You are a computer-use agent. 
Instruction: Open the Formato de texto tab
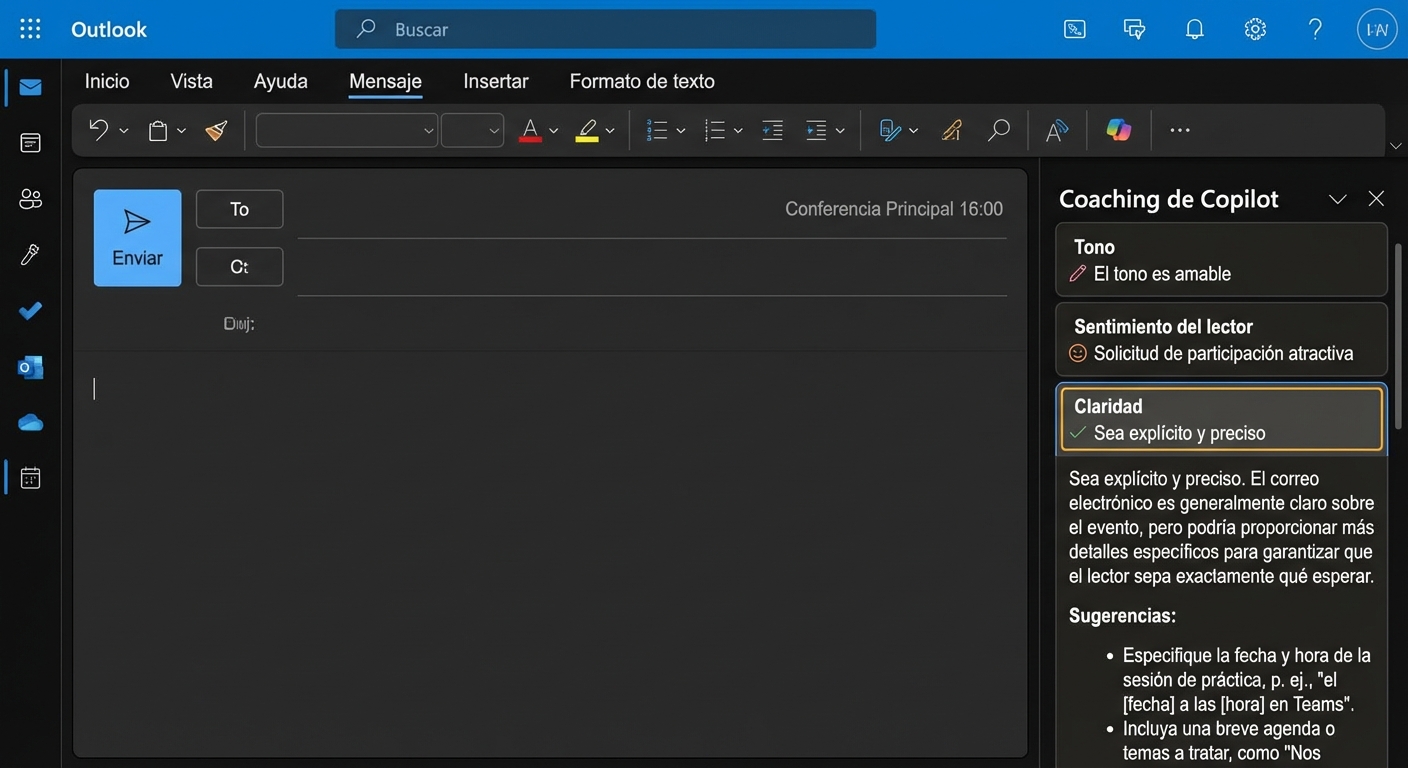pyautogui.click(x=642, y=81)
